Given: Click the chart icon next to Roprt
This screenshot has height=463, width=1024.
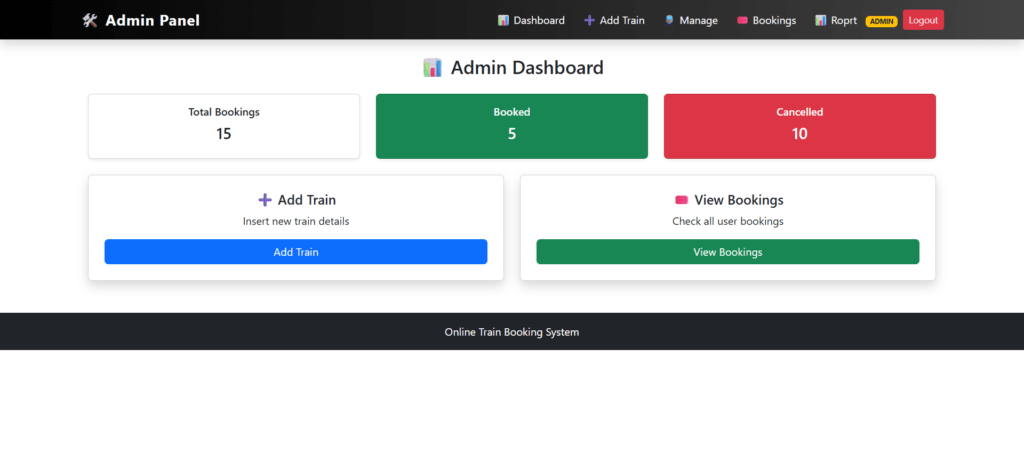Looking at the screenshot, I should point(820,20).
